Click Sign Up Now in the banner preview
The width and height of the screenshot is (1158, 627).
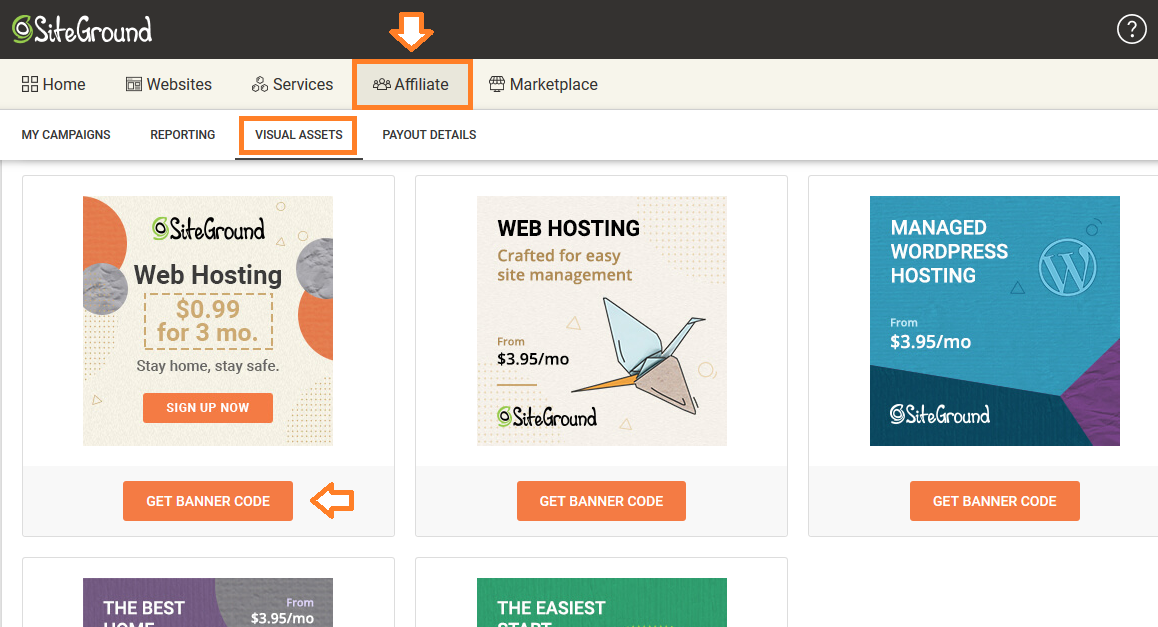click(x=208, y=408)
